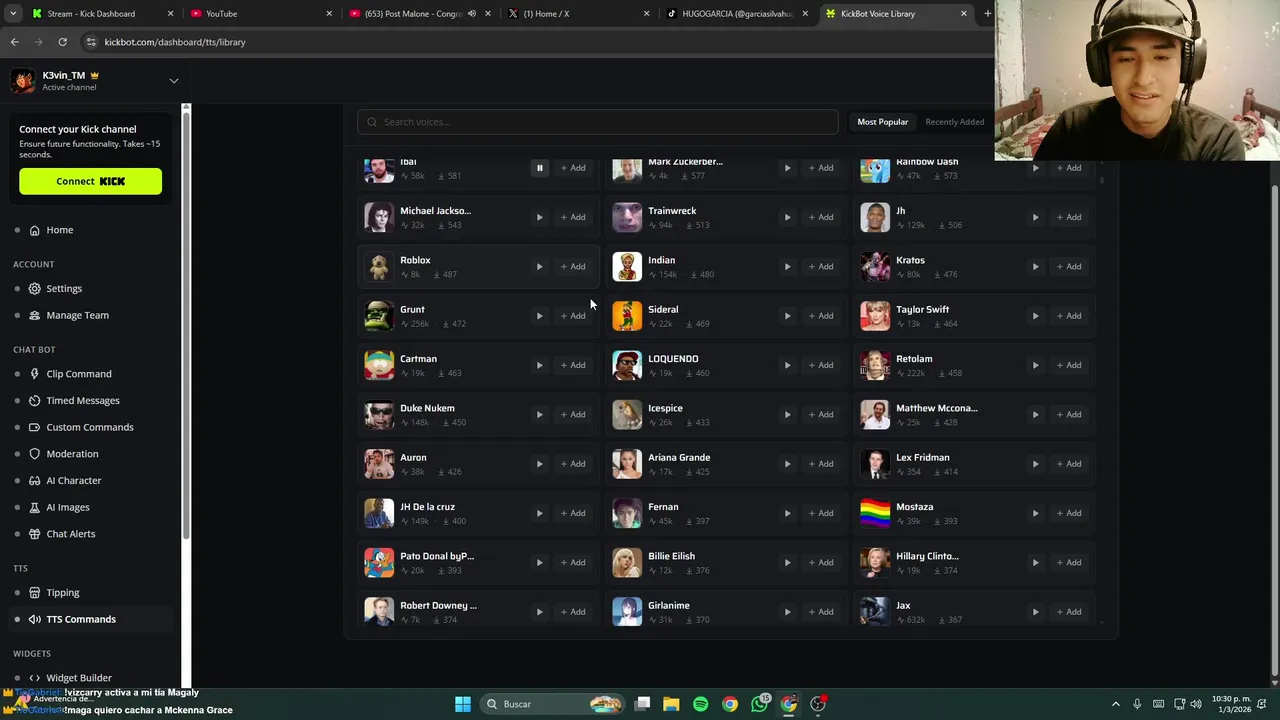This screenshot has height=720, width=1280.
Task: Connect your Kick channel button
Action: (90, 181)
